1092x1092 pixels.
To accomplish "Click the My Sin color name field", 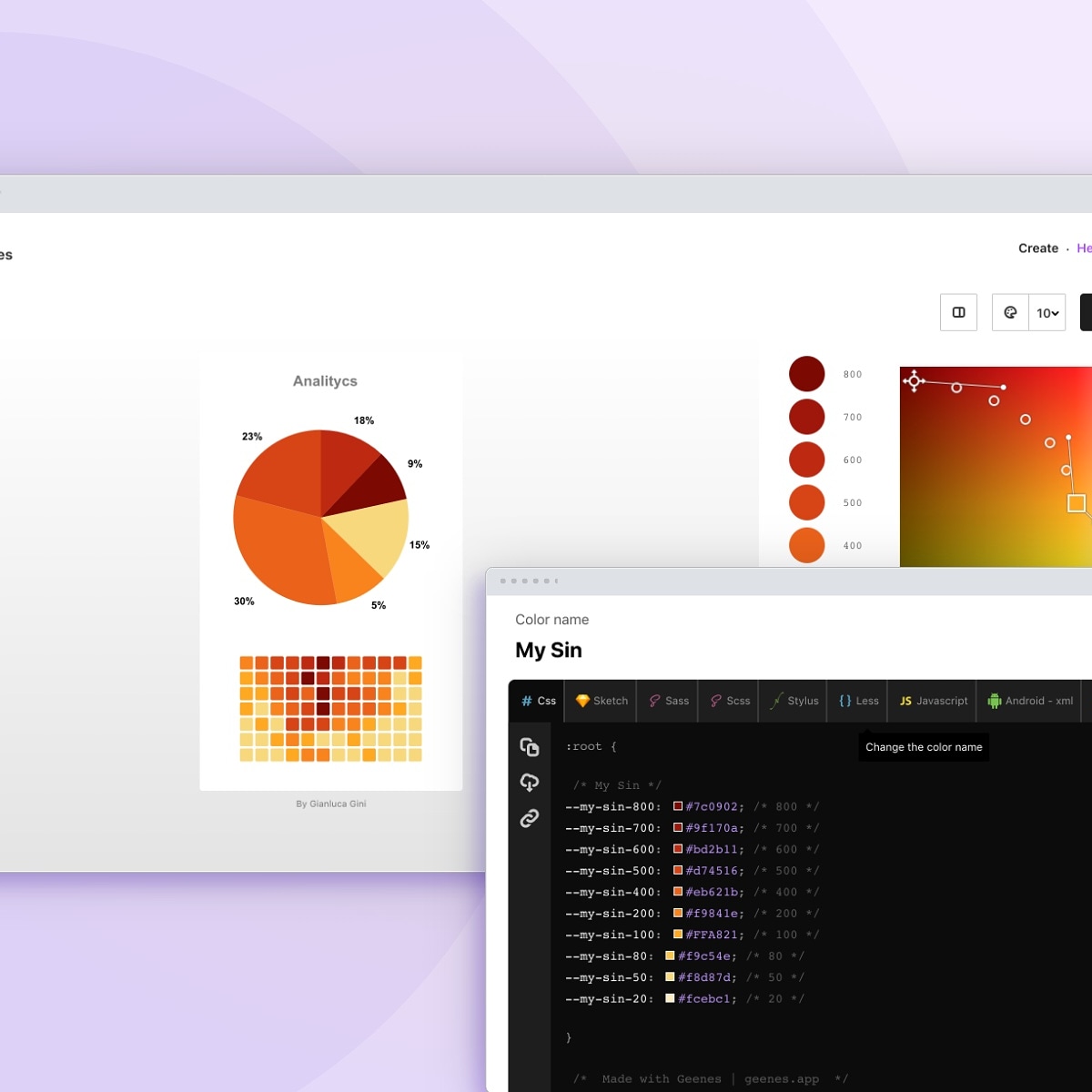I will tap(549, 650).
